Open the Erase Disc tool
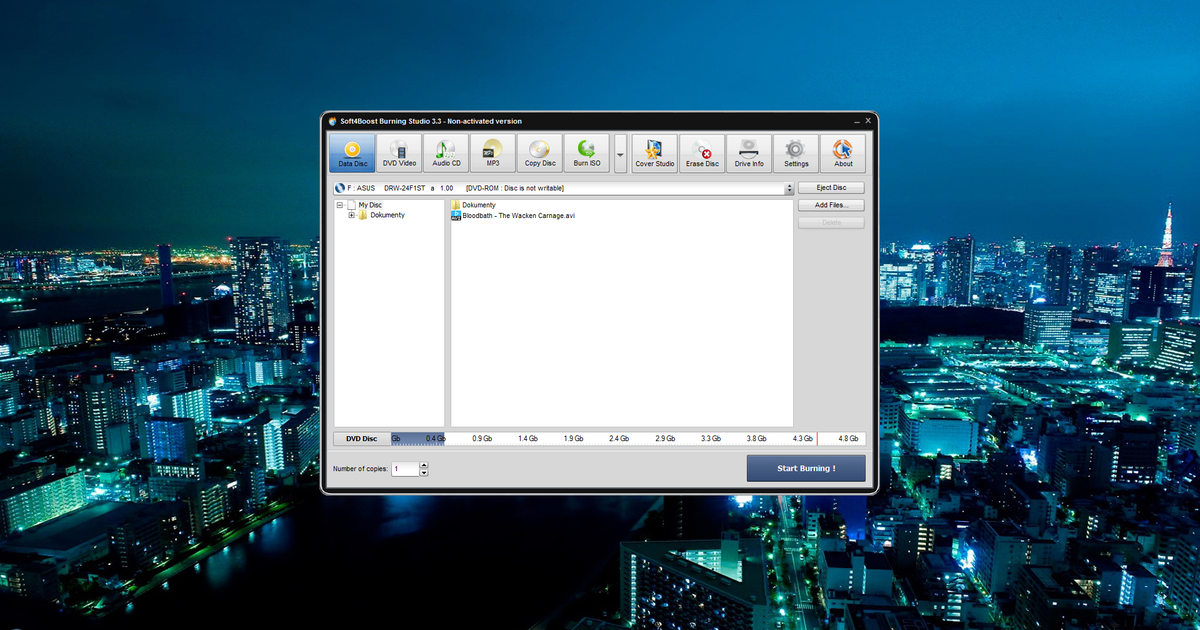Image resolution: width=1200 pixels, height=630 pixels. (702, 154)
